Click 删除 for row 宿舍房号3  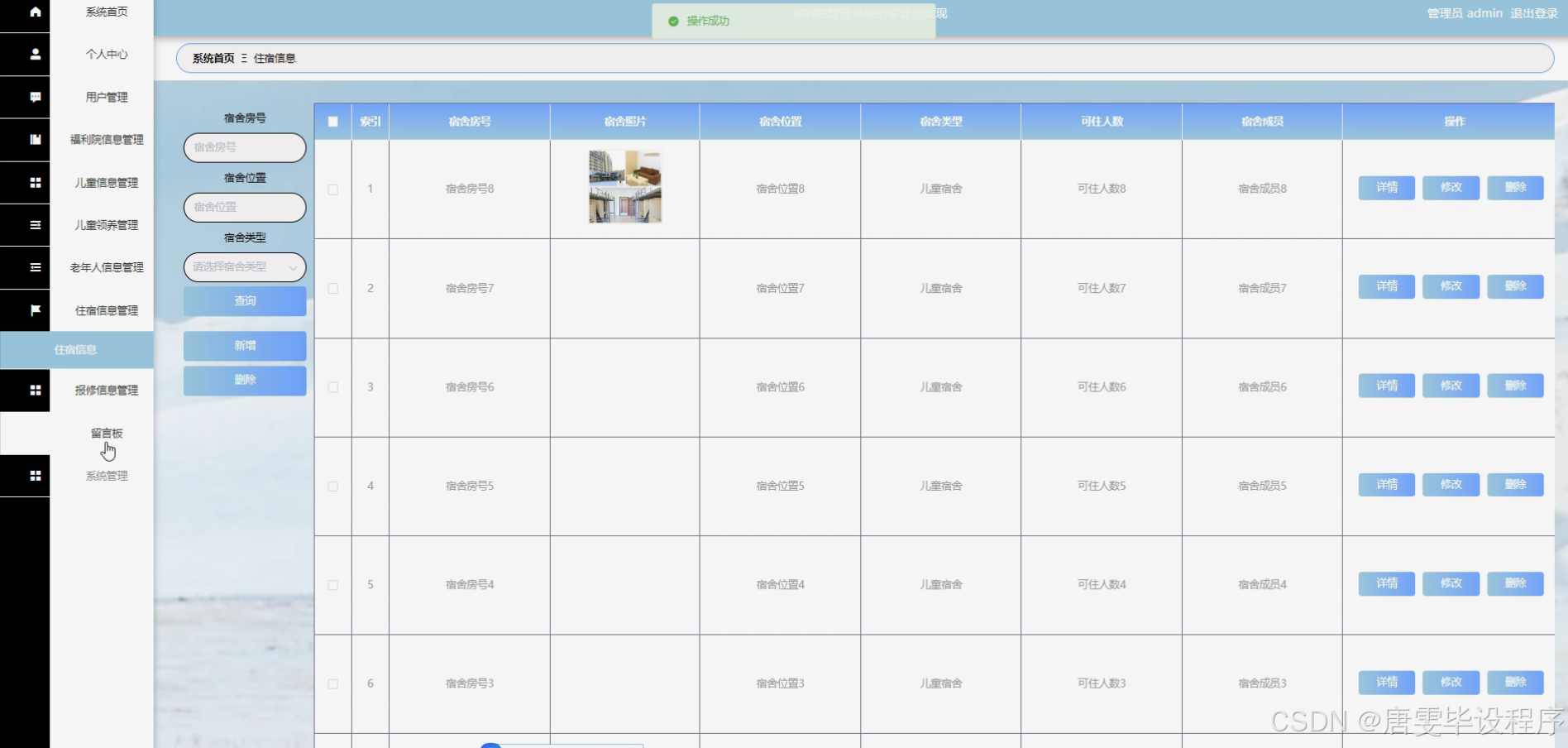pos(1515,683)
